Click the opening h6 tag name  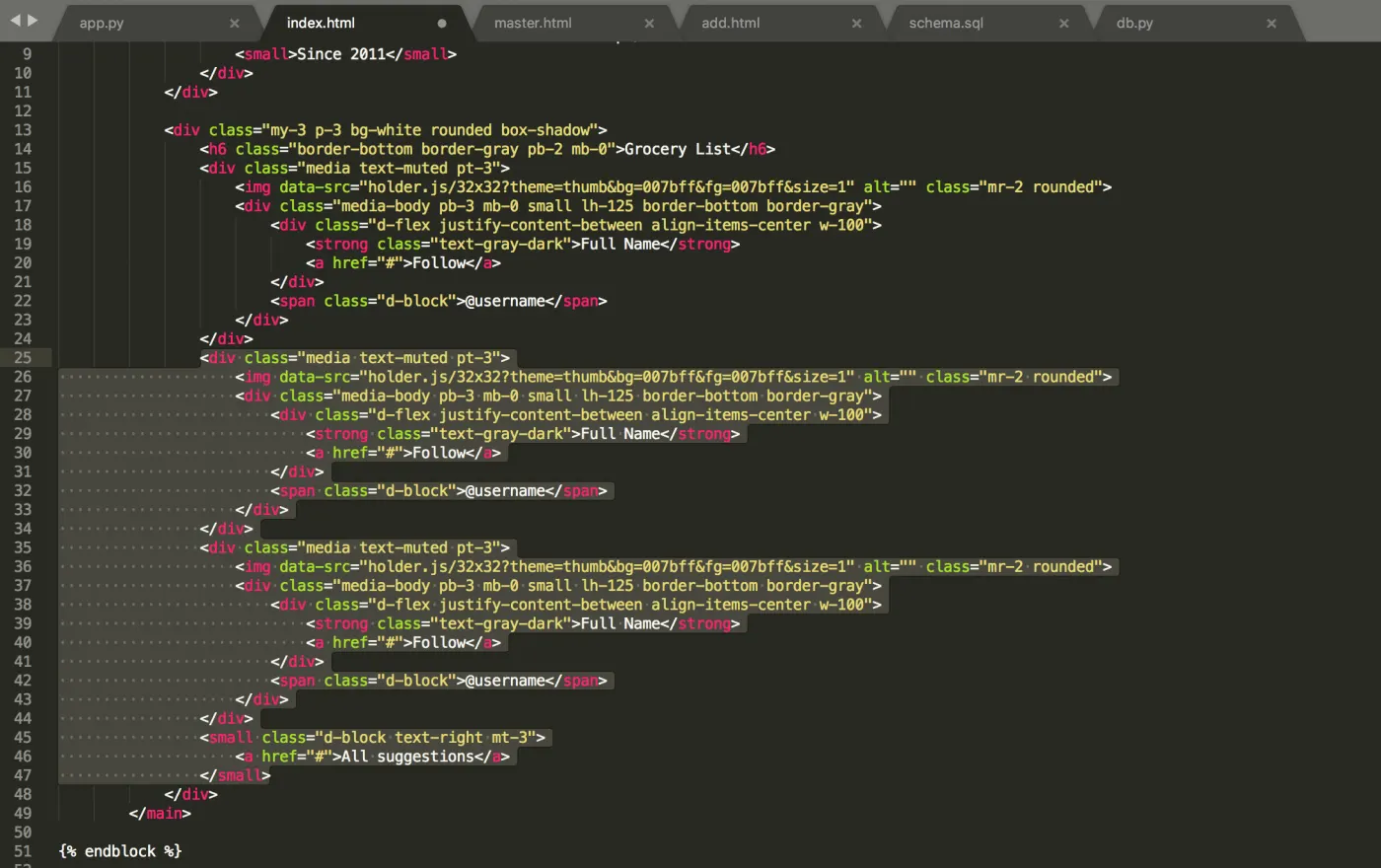pos(217,149)
